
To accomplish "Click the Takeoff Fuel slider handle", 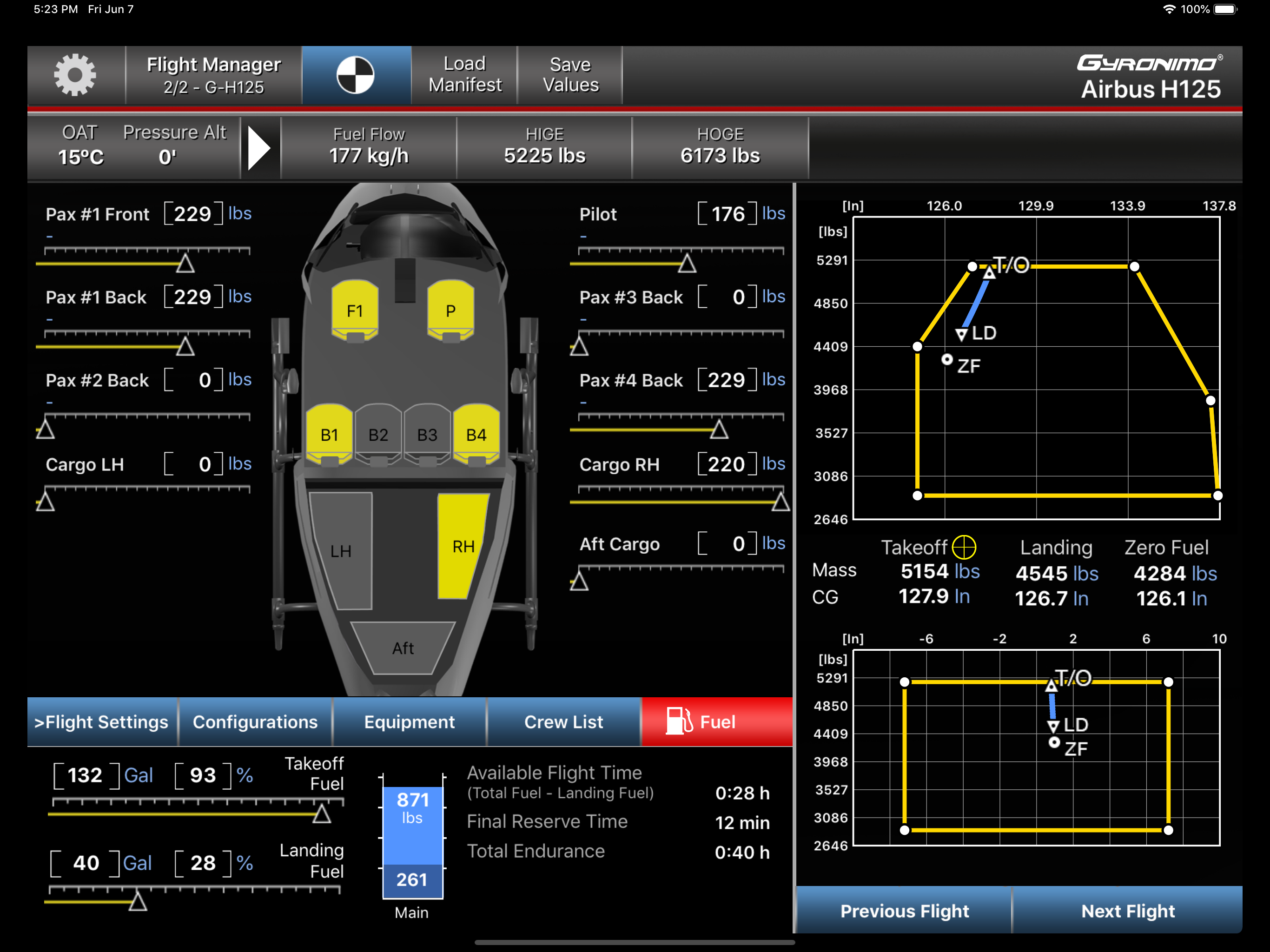I will 322,813.
